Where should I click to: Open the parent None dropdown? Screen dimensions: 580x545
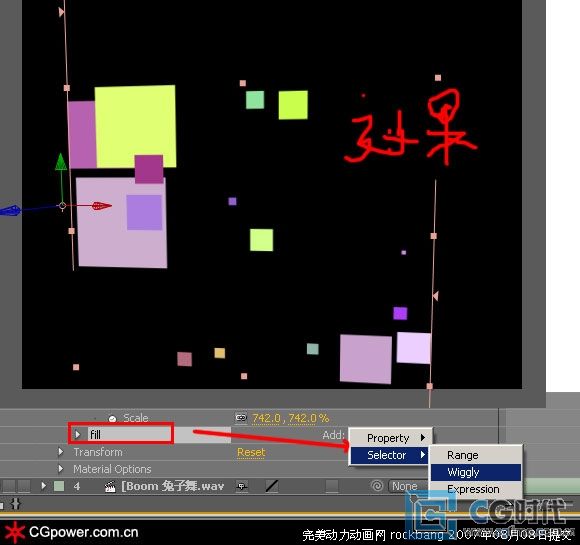tap(407, 486)
